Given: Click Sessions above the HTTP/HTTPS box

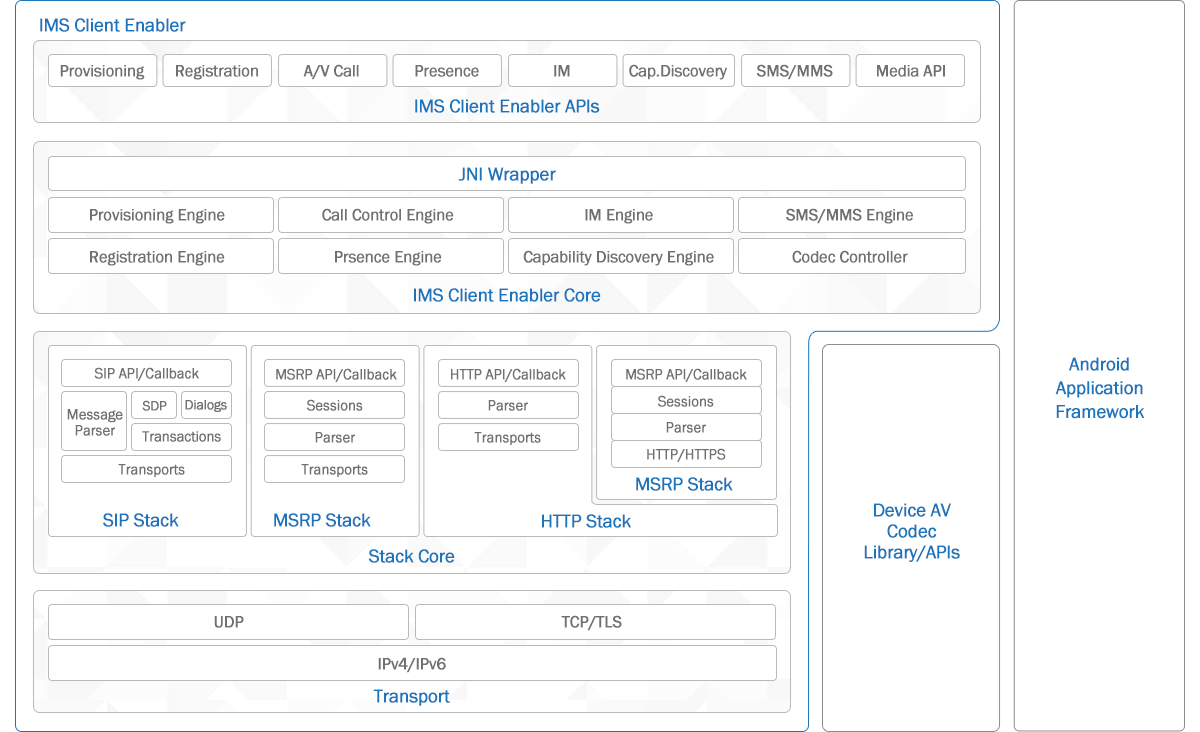Looking at the screenshot, I should tap(686, 401).
